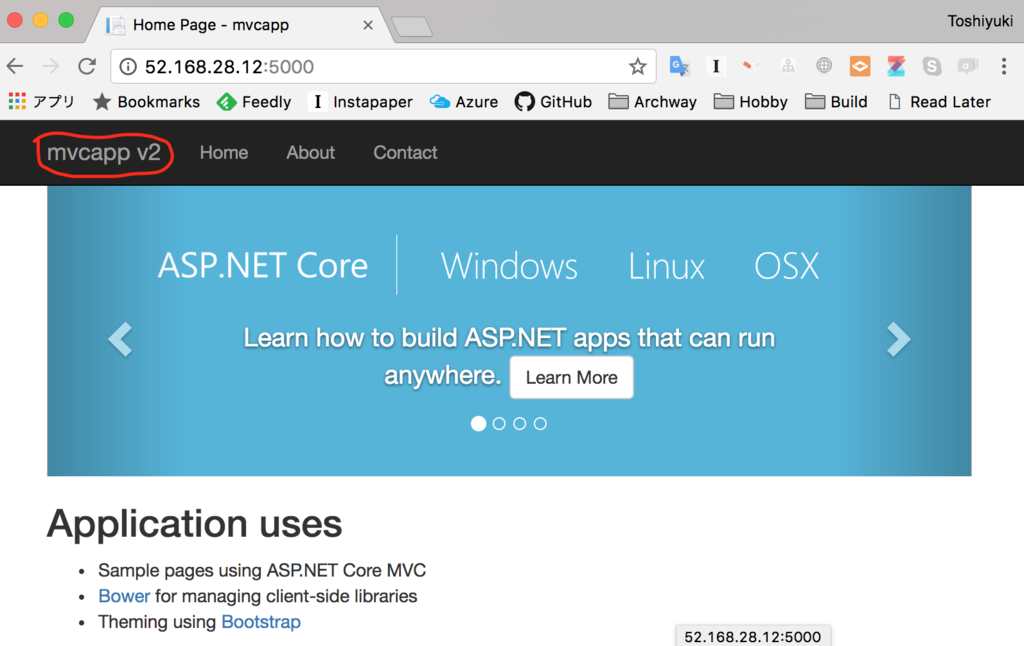Open the Feedly bookmark
1024x646 pixels.
click(254, 102)
